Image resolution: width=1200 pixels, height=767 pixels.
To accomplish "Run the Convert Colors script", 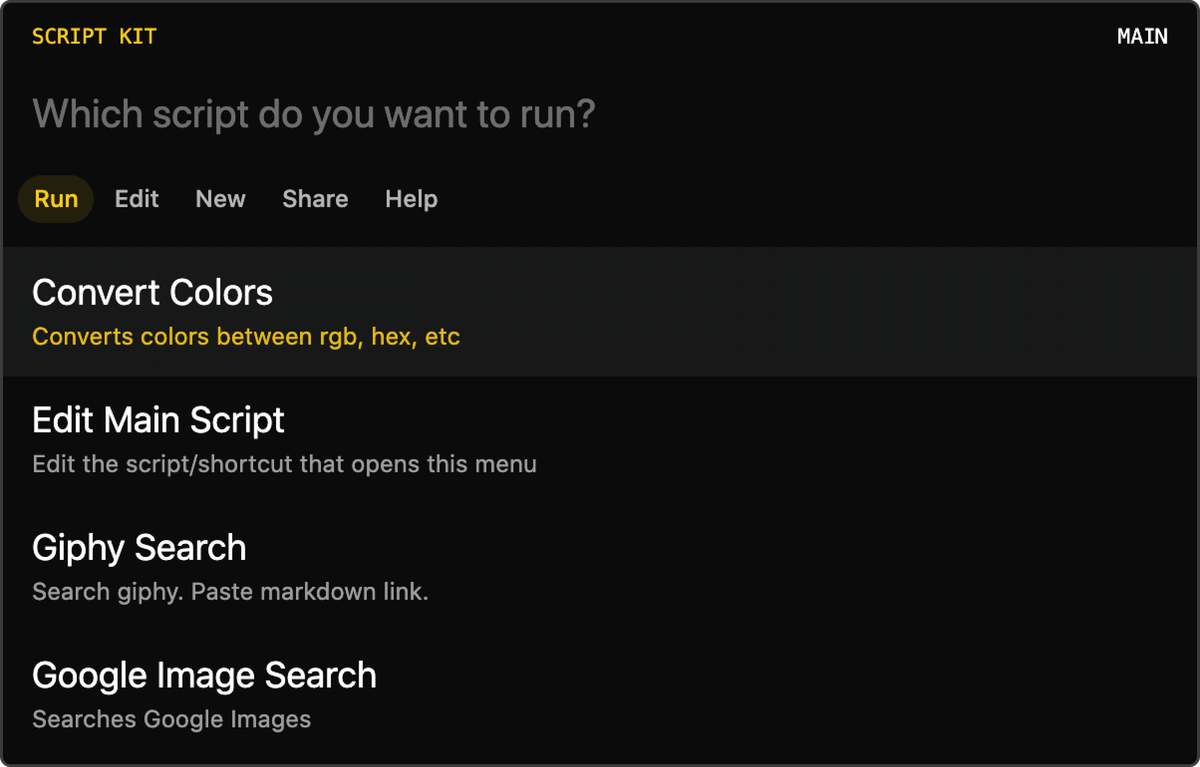I will pyautogui.click(x=600, y=312).
